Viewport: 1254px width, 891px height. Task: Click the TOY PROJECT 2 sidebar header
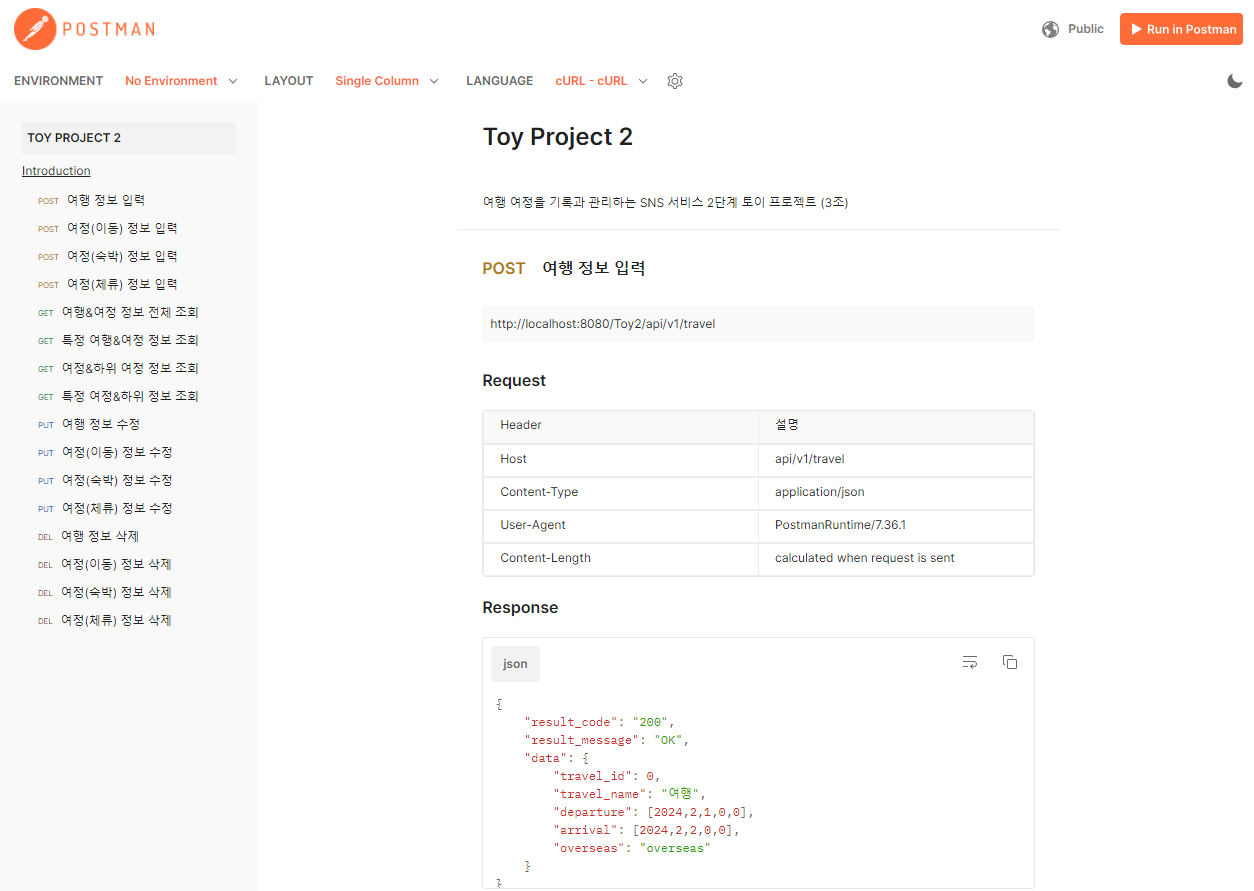pyautogui.click(x=128, y=138)
